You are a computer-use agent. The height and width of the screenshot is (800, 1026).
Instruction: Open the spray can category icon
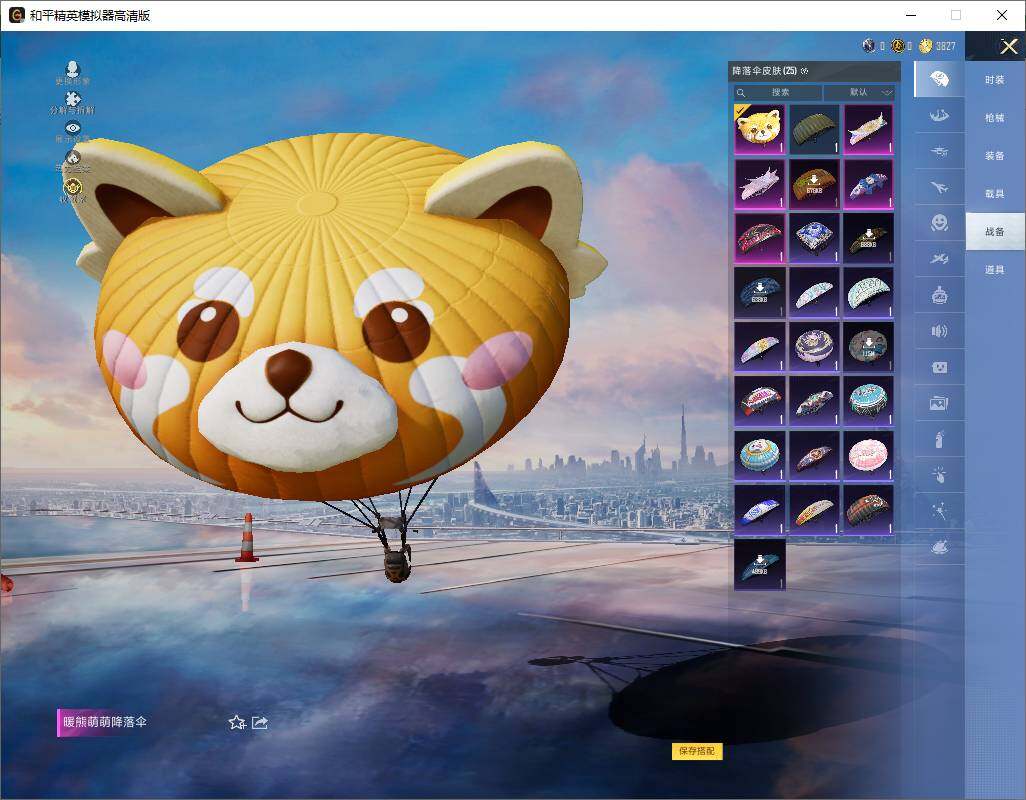(x=939, y=439)
